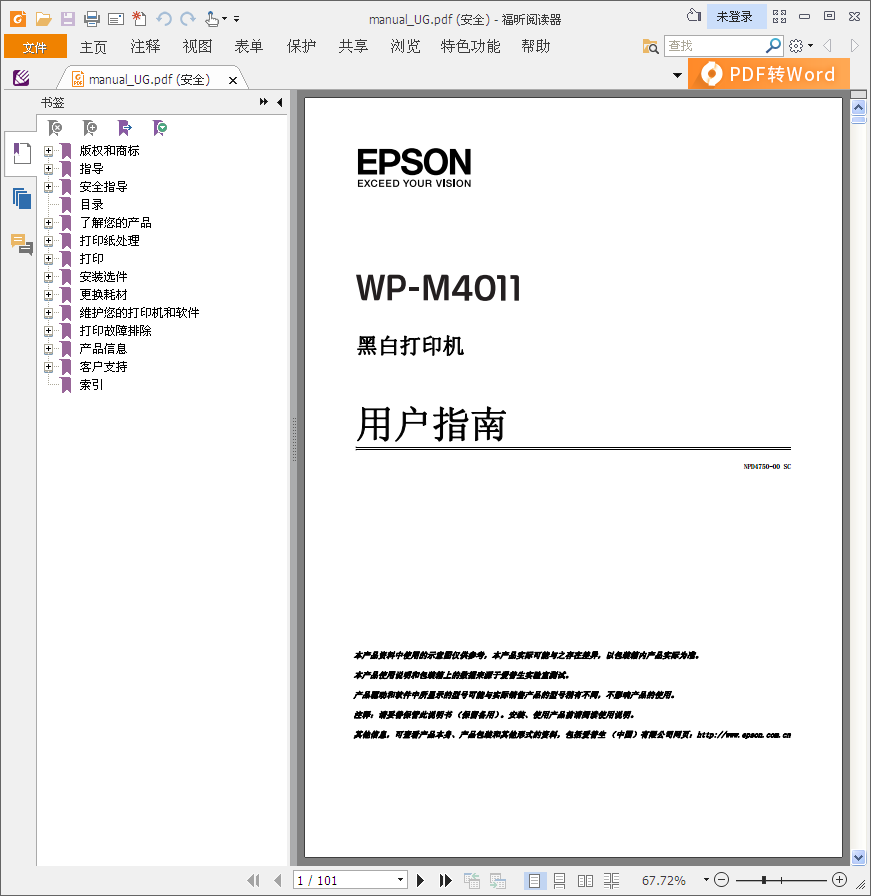Open a file with the folder icon
The height and width of the screenshot is (896, 871).
point(43,19)
